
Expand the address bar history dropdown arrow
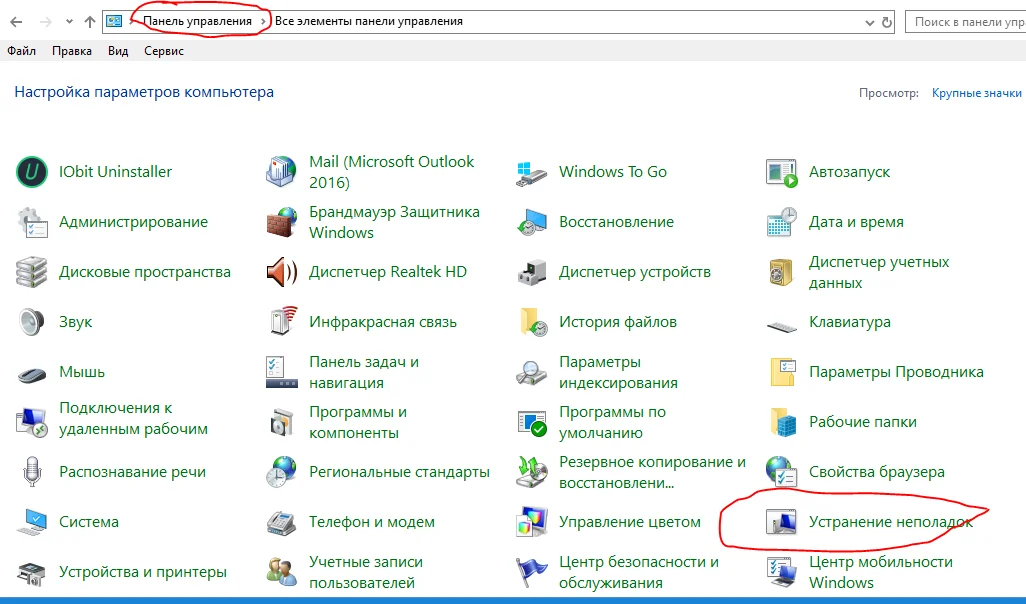[x=870, y=22]
